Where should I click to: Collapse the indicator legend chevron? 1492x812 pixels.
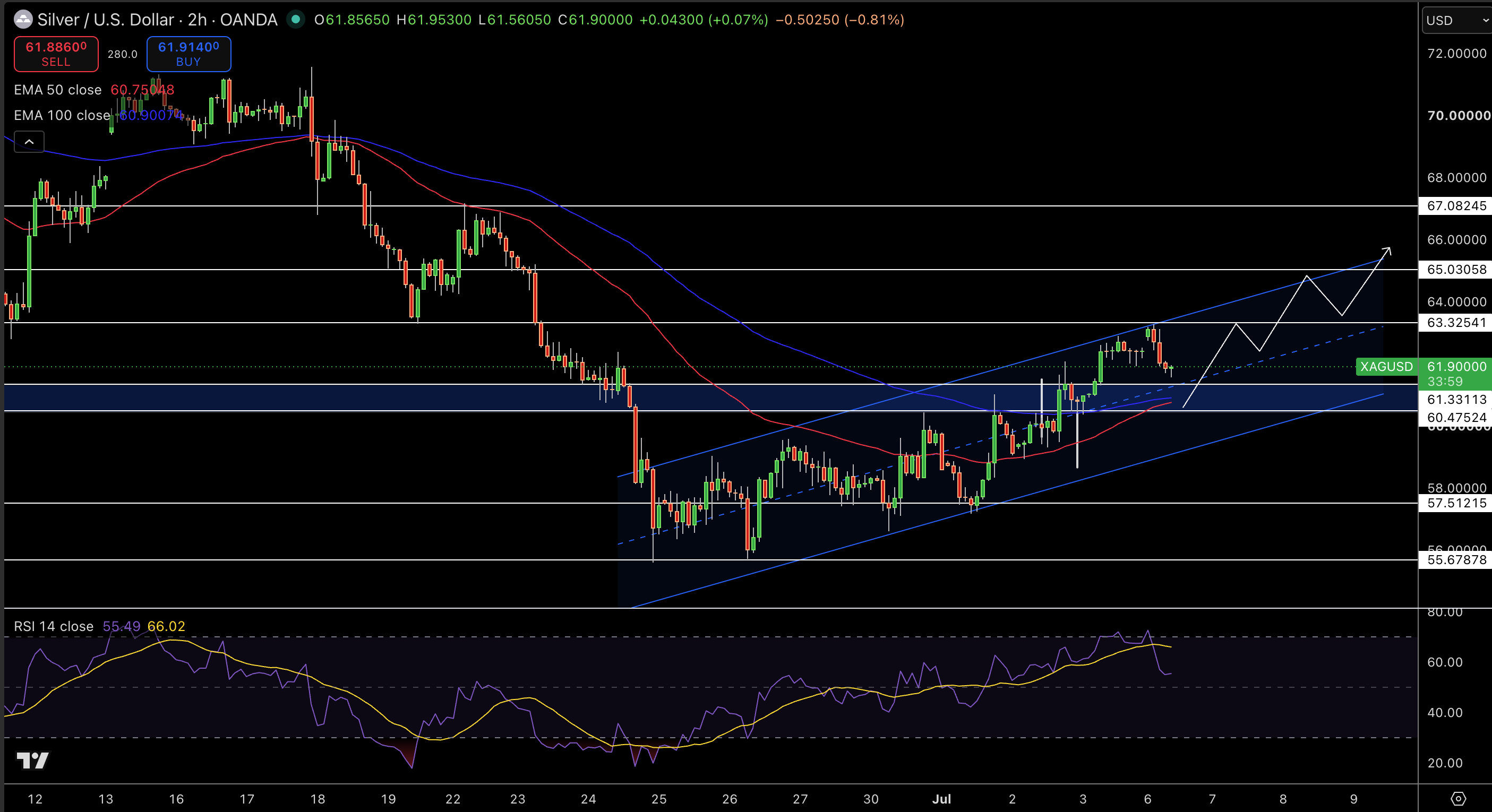coord(29,142)
